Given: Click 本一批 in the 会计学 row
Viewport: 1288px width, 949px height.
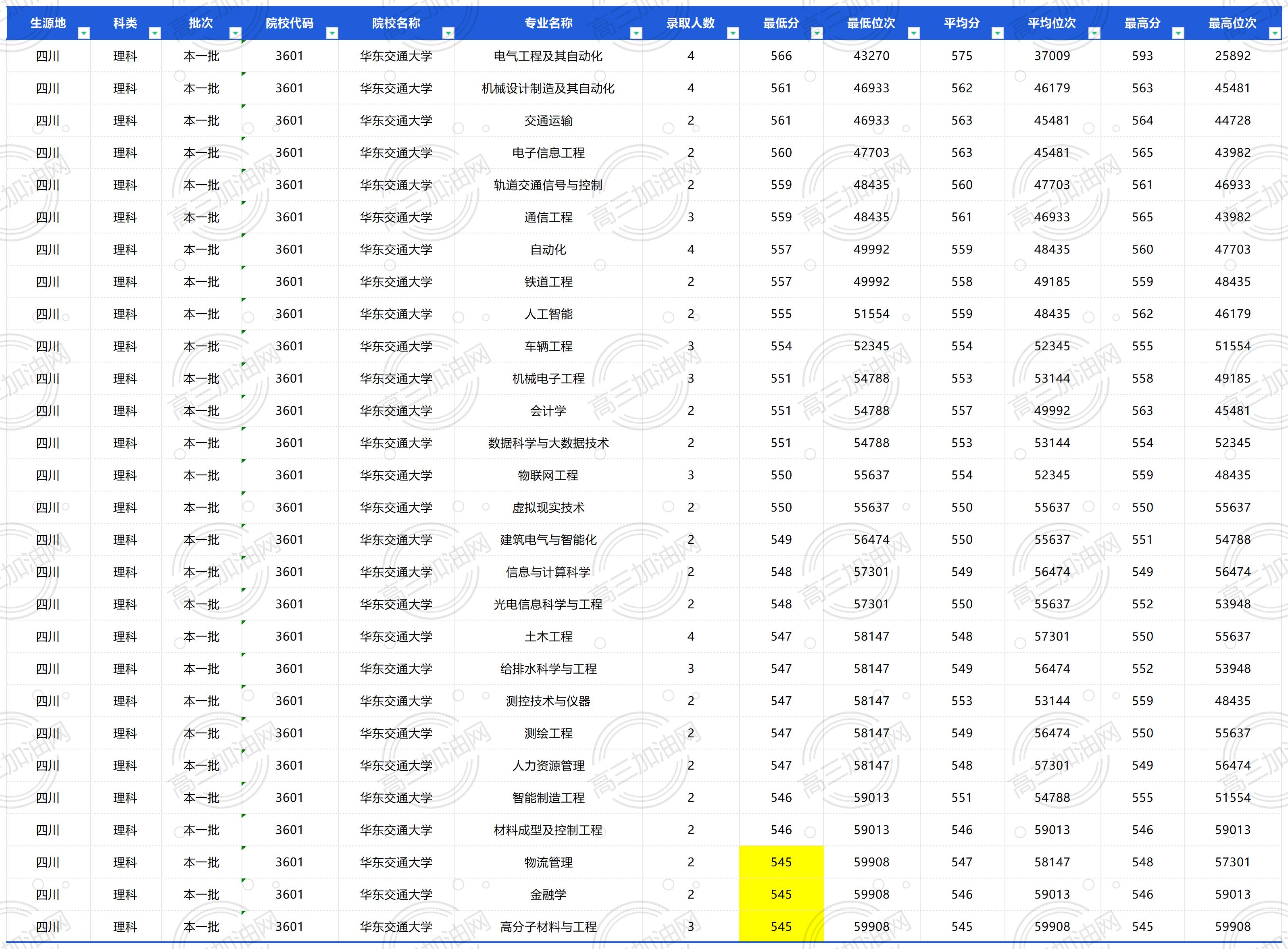Looking at the screenshot, I should (202, 411).
